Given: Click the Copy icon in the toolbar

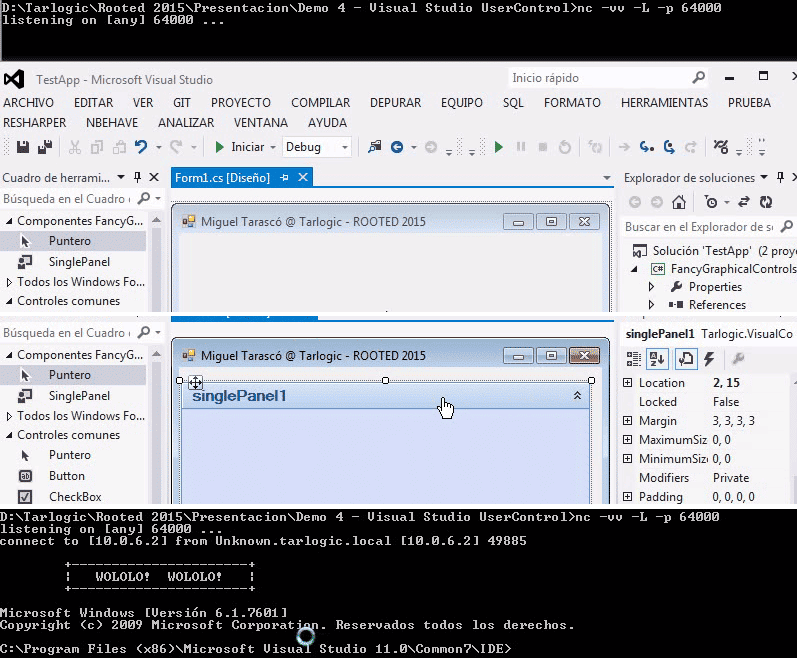Looking at the screenshot, I should (97, 147).
